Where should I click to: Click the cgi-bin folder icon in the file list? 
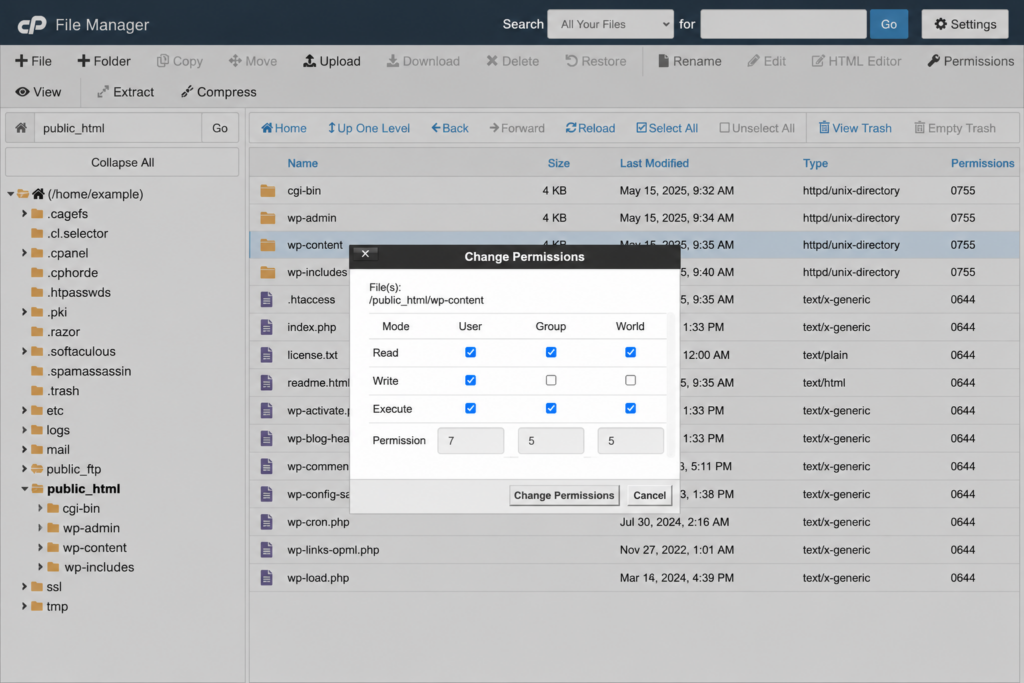268,191
